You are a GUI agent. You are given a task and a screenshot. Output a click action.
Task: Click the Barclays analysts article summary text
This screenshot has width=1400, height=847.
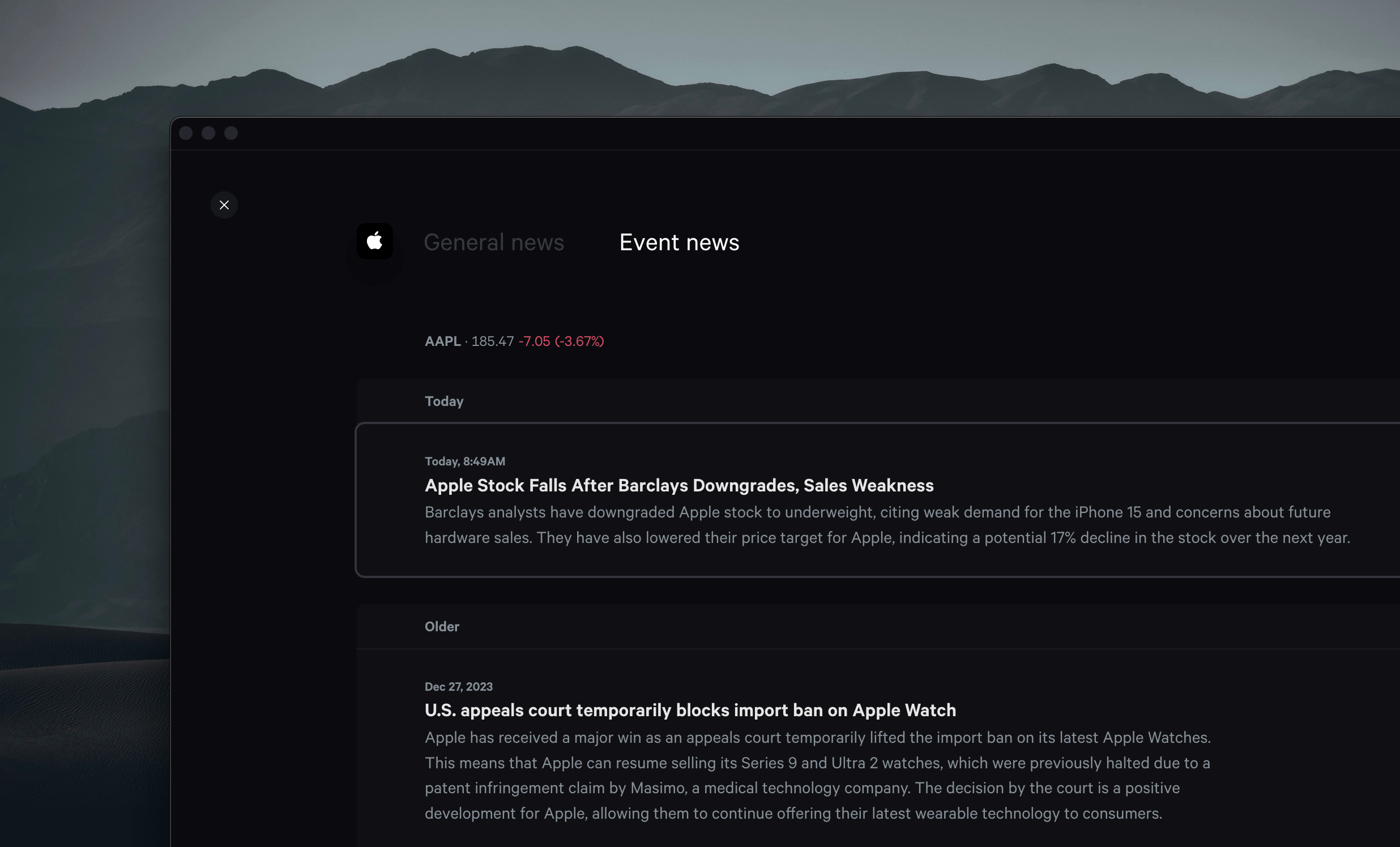point(886,525)
